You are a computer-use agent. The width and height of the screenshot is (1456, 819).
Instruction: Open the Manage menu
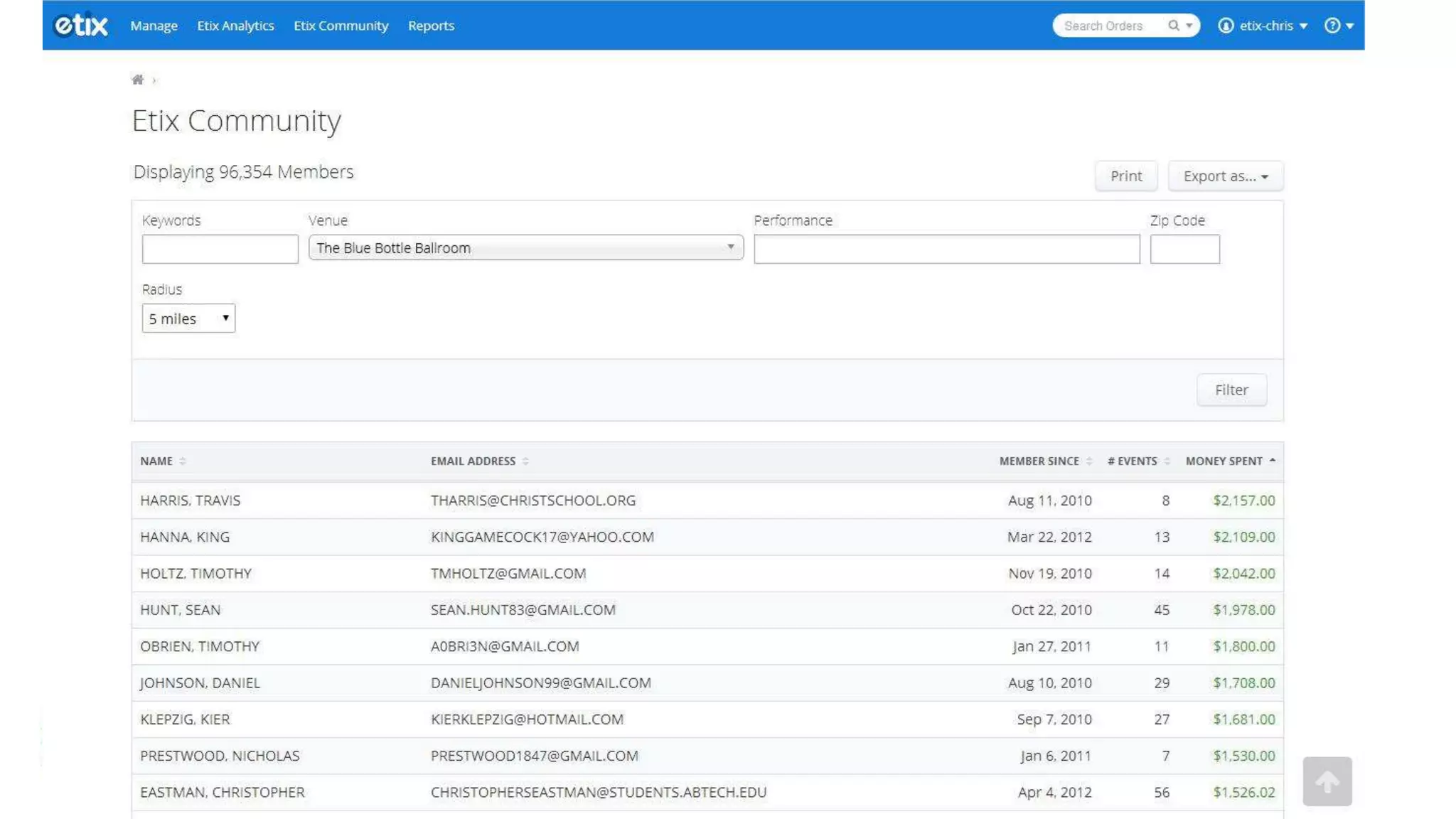pos(154,26)
